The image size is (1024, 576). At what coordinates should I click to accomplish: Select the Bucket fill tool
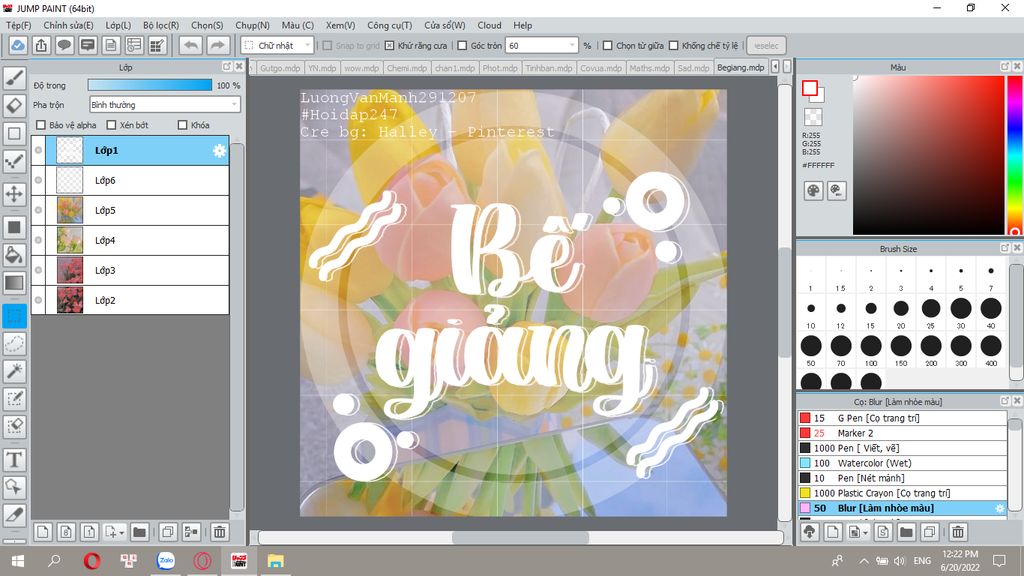pos(14,255)
